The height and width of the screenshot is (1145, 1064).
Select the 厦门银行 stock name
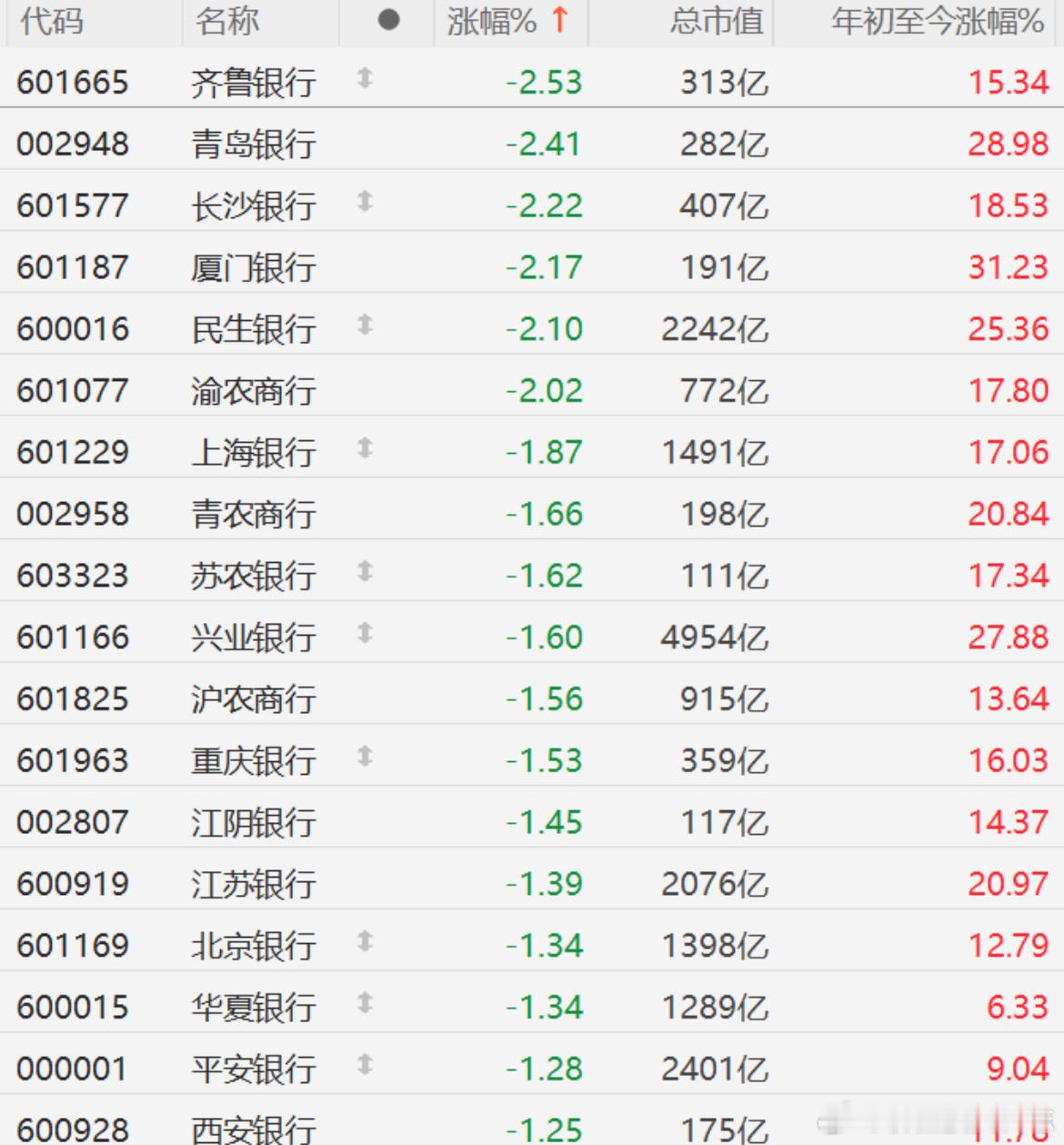(254, 267)
